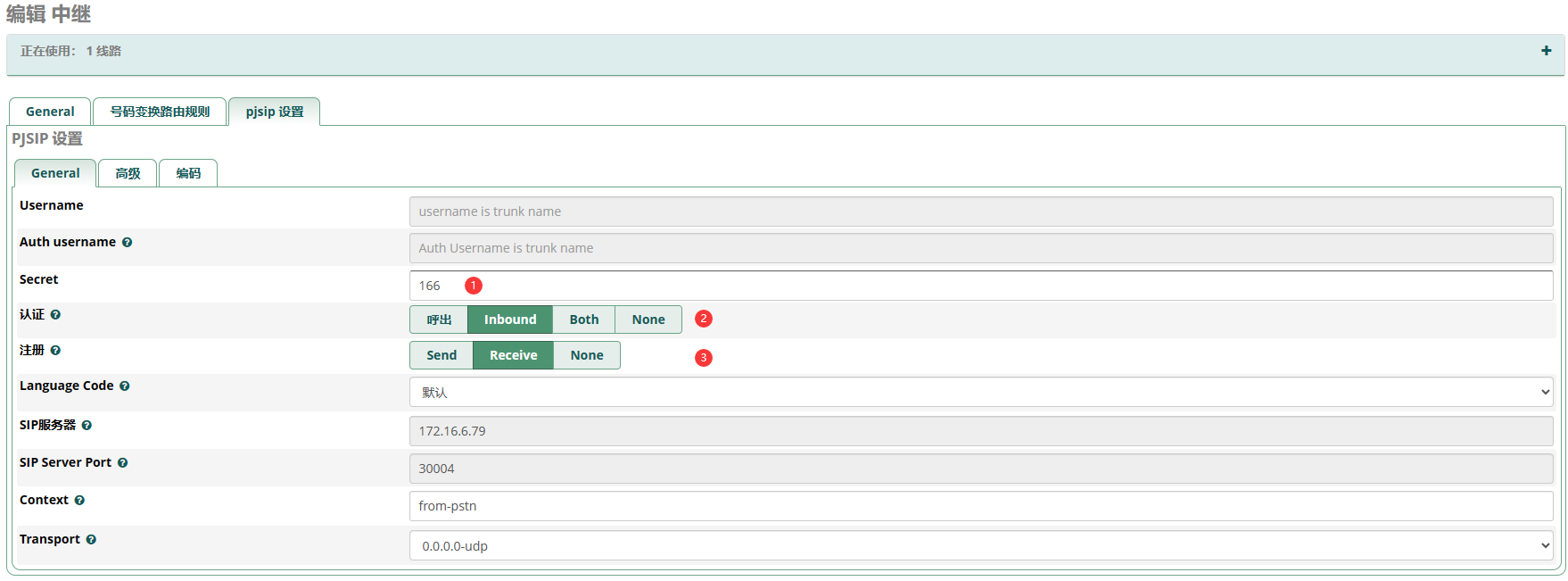The width and height of the screenshot is (1568, 581).
Task: Click help icon next to Auth username
Action: click(x=127, y=243)
